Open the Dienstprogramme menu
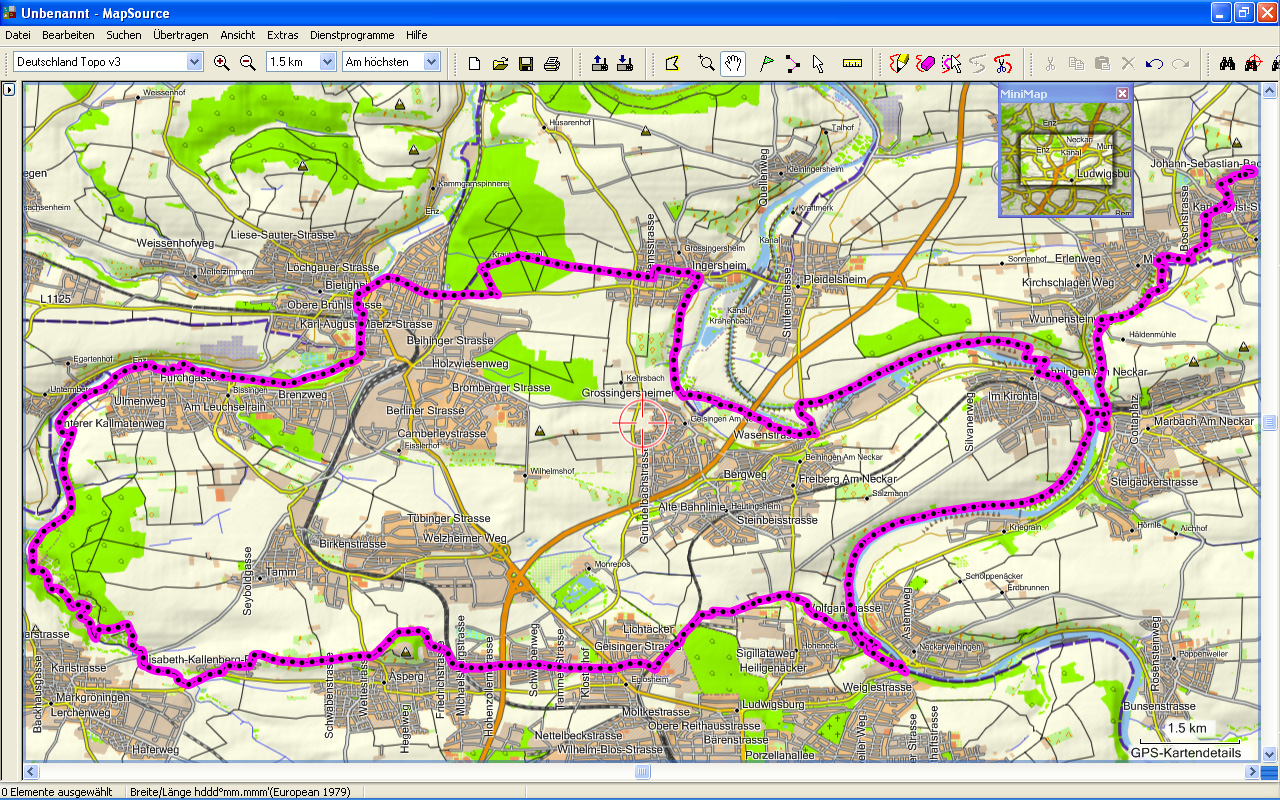Image resolution: width=1280 pixels, height=800 pixels. [x=352, y=35]
